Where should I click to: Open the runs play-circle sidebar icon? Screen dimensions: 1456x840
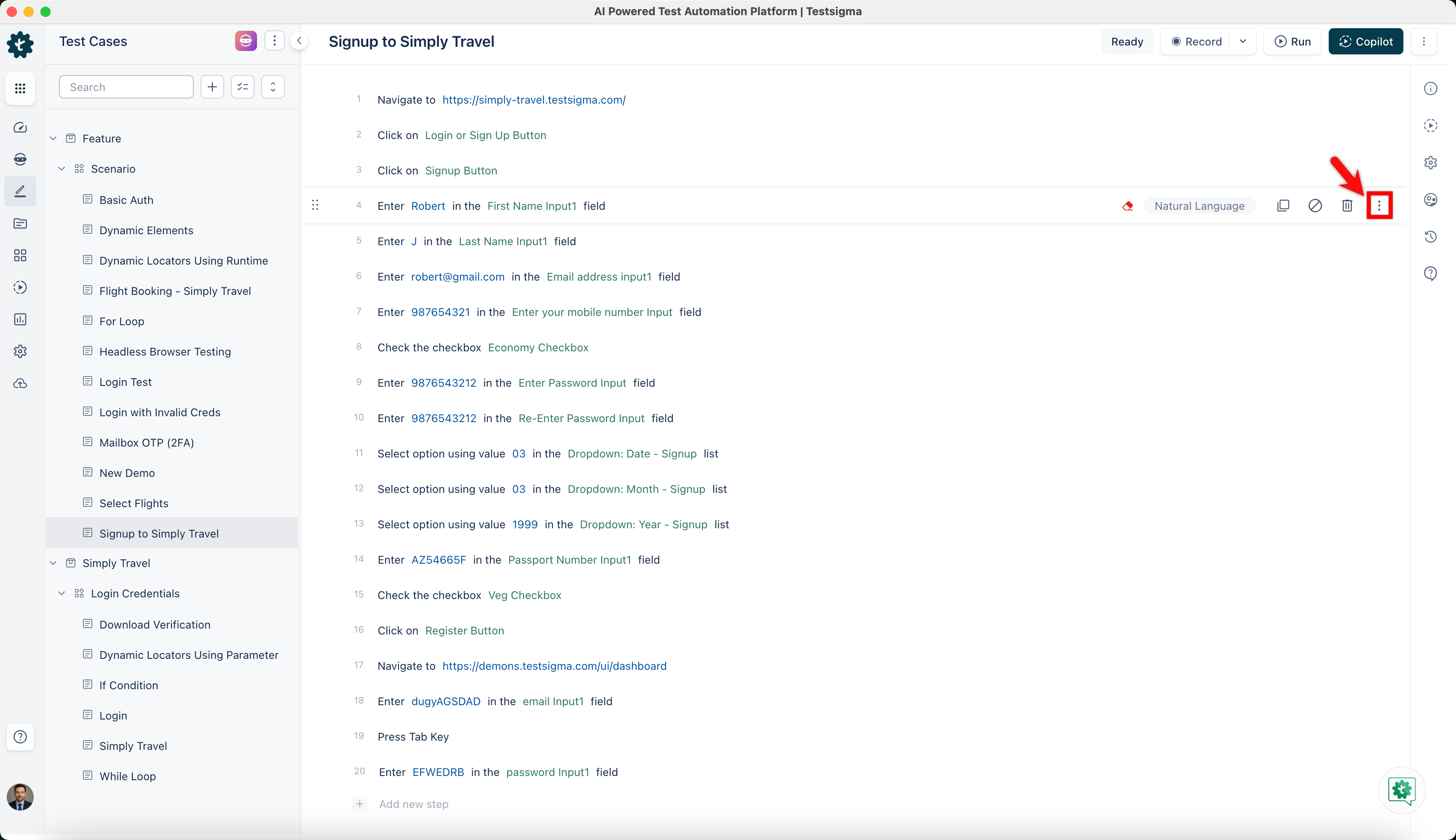click(20, 287)
